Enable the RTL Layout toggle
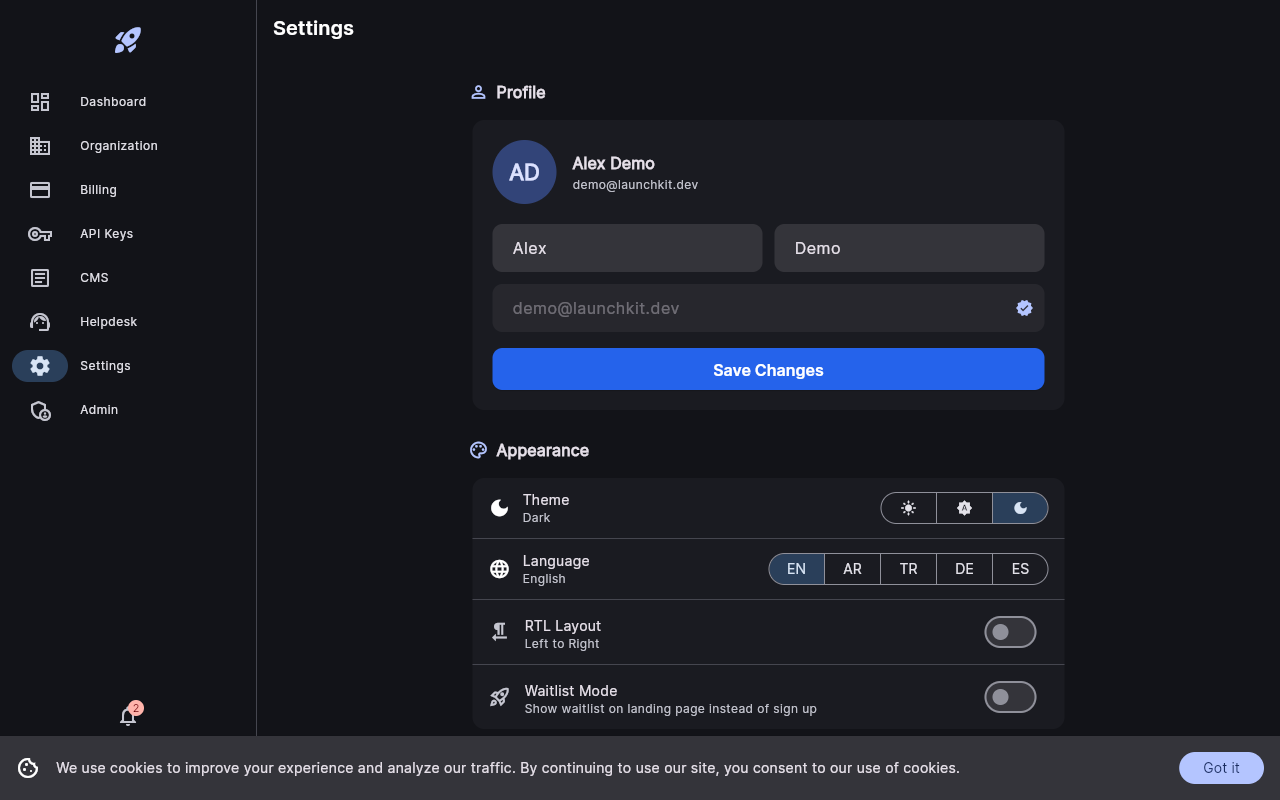1280x800 pixels. point(1010,631)
